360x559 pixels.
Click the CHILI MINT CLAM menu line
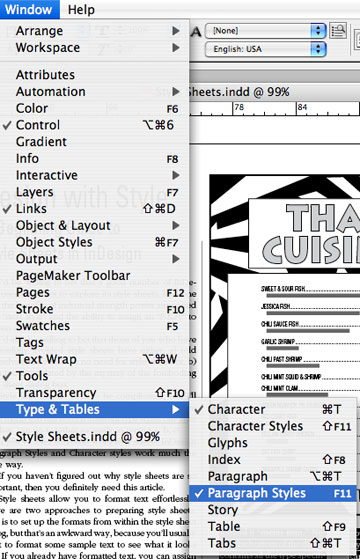310,388
